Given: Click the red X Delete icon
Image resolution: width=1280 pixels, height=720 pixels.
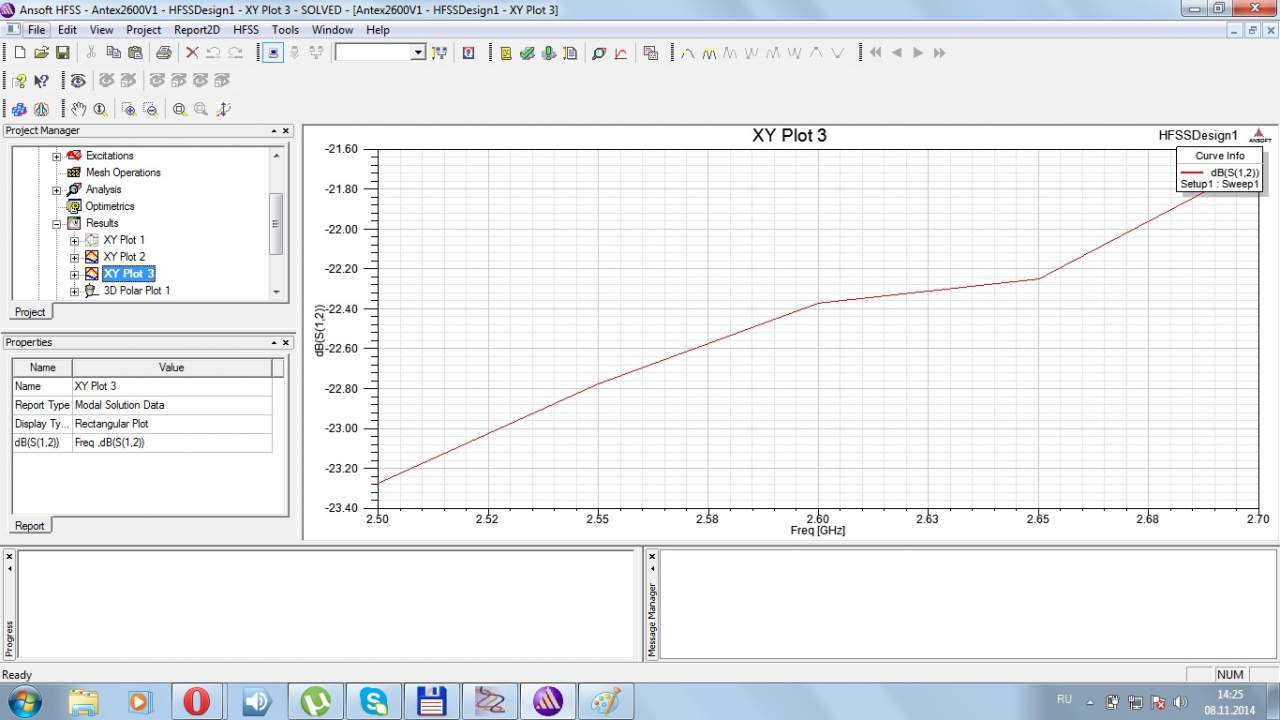Looking at the screenshot, I should click(192, 53).
